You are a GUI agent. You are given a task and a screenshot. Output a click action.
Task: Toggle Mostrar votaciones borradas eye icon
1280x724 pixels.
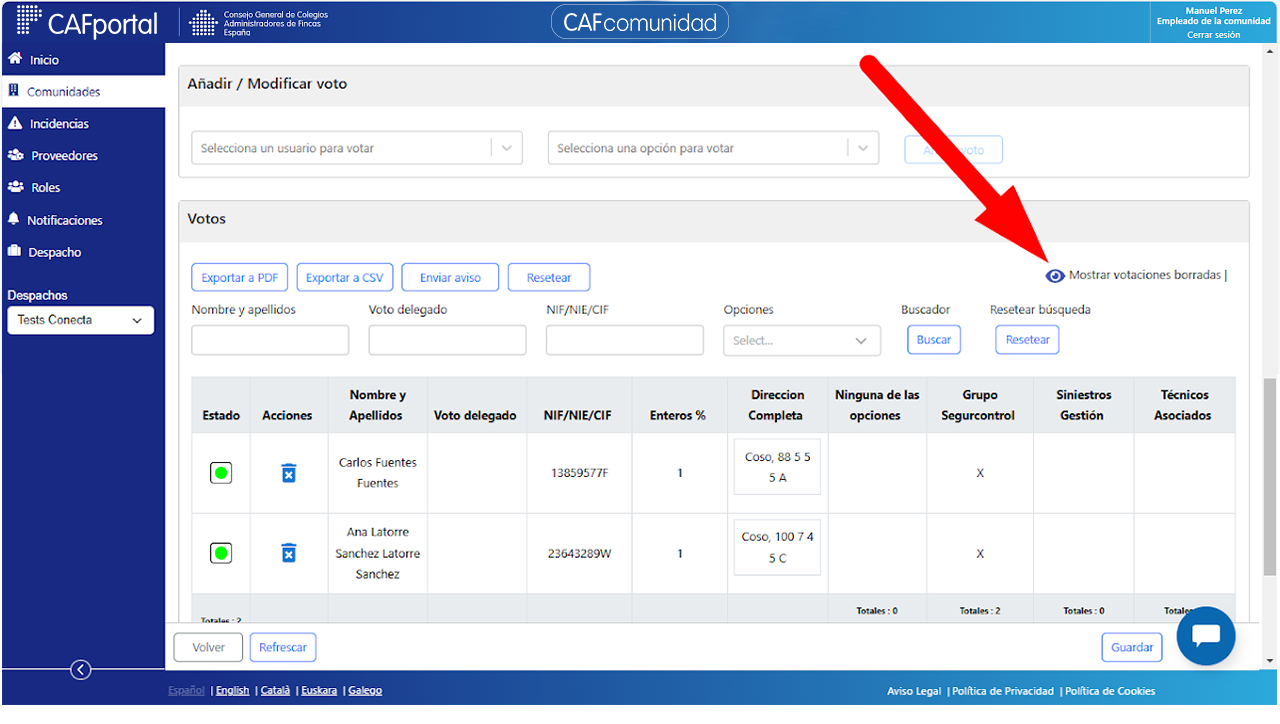(1055, 275)
